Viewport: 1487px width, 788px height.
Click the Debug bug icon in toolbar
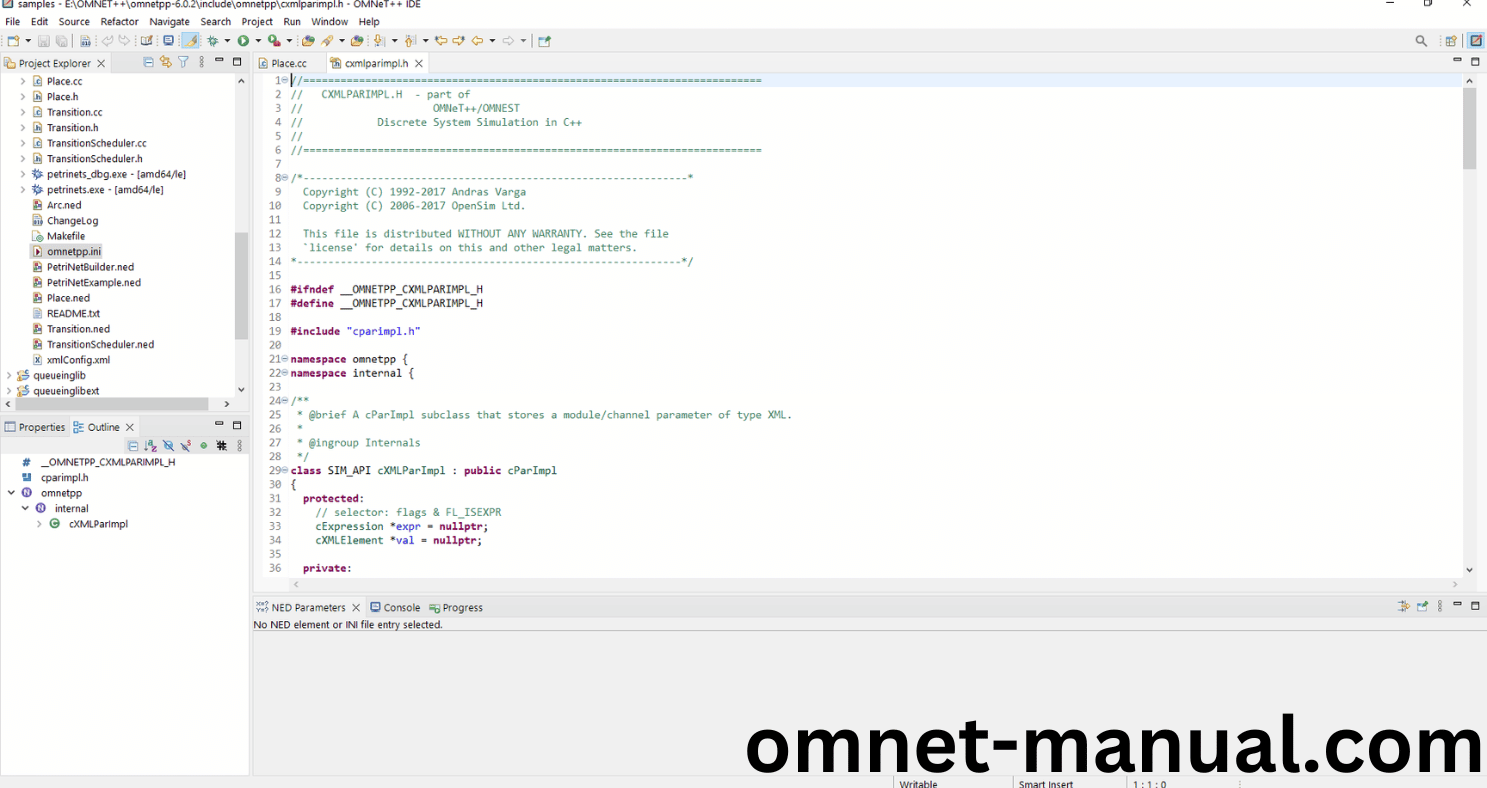point(212,41)
